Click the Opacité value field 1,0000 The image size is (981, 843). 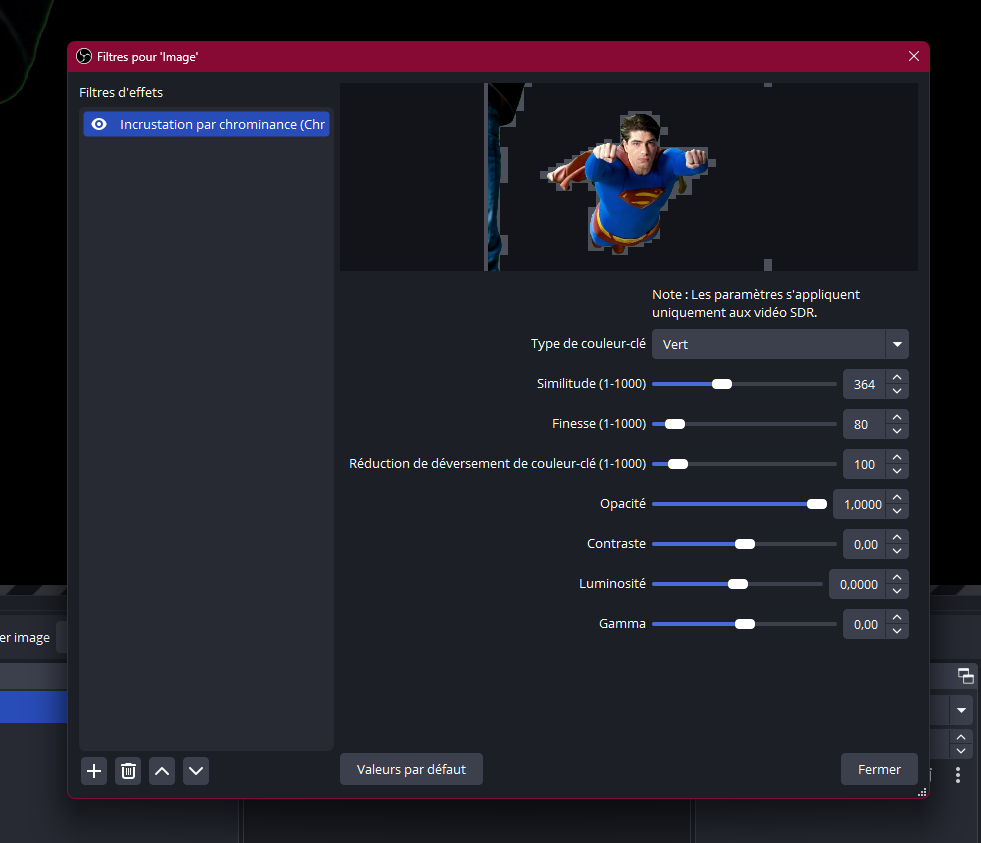(860, 504)
